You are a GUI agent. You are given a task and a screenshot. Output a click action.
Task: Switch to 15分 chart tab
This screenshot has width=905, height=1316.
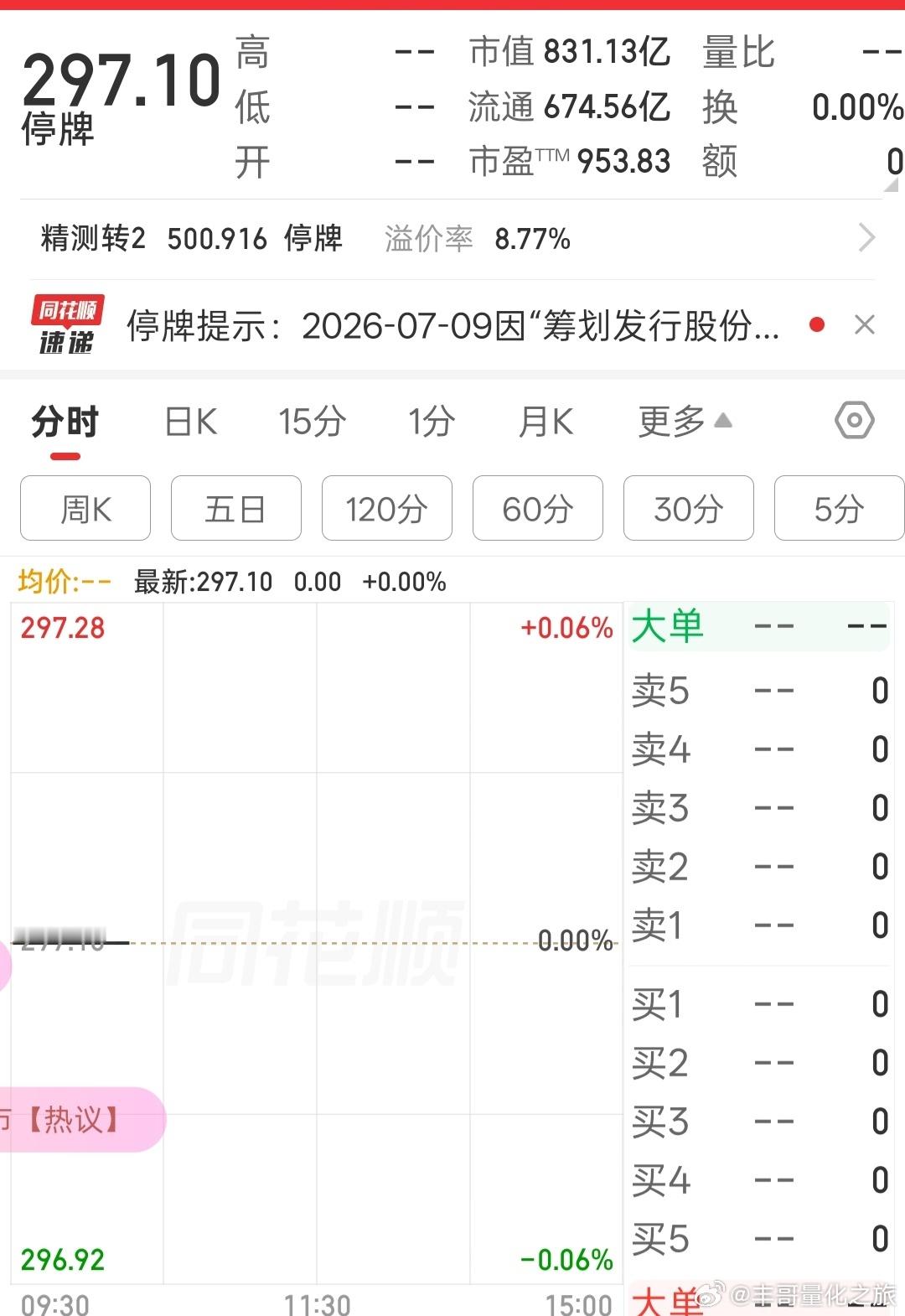point(312,422)
